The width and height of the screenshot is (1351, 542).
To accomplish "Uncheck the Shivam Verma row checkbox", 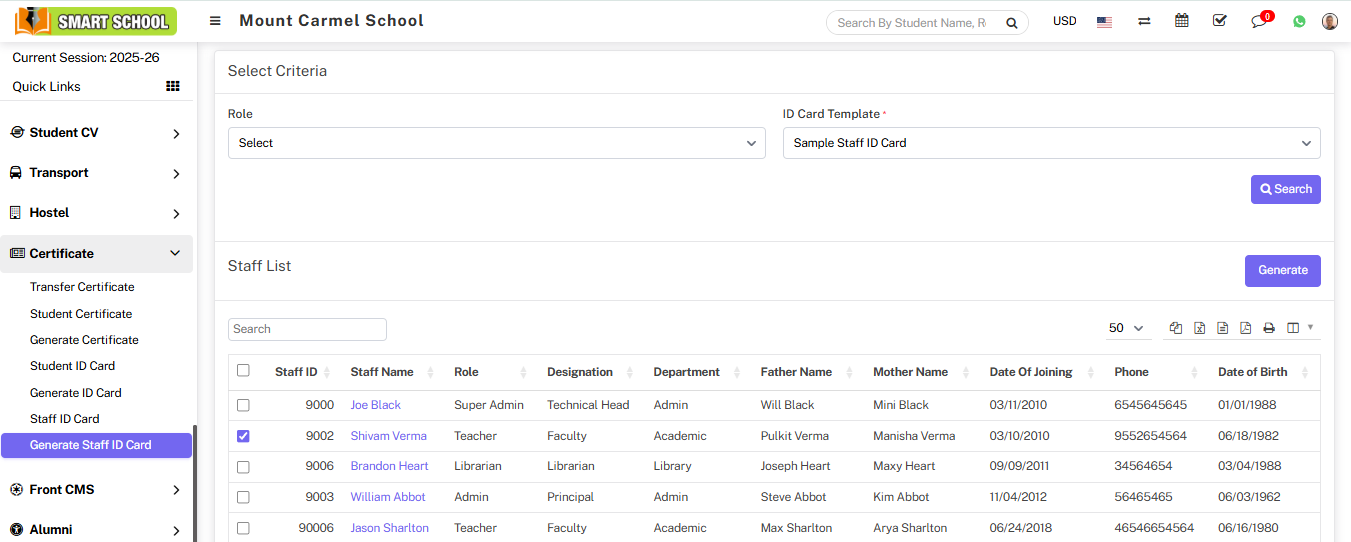I will coord(243,436).
